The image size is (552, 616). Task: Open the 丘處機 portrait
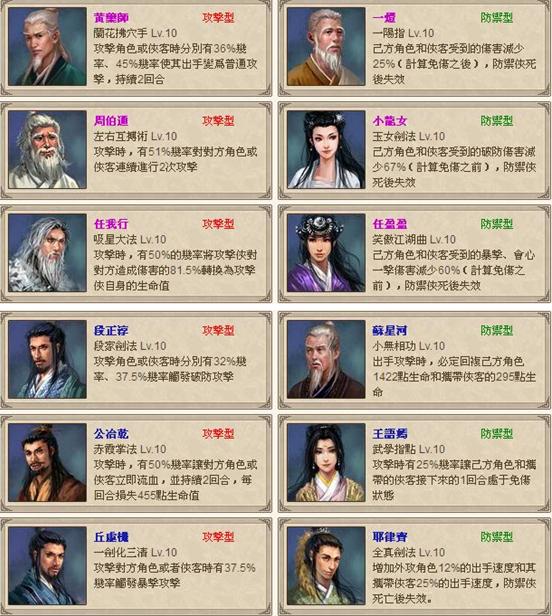click(x=47, y=566)
